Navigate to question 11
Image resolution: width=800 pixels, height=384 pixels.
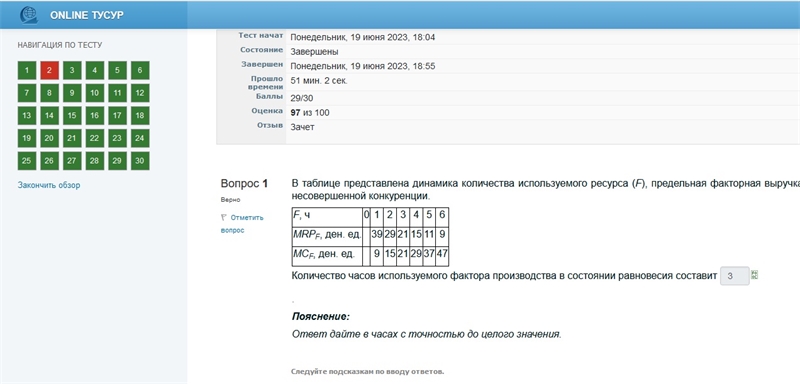tap(117, 93)
